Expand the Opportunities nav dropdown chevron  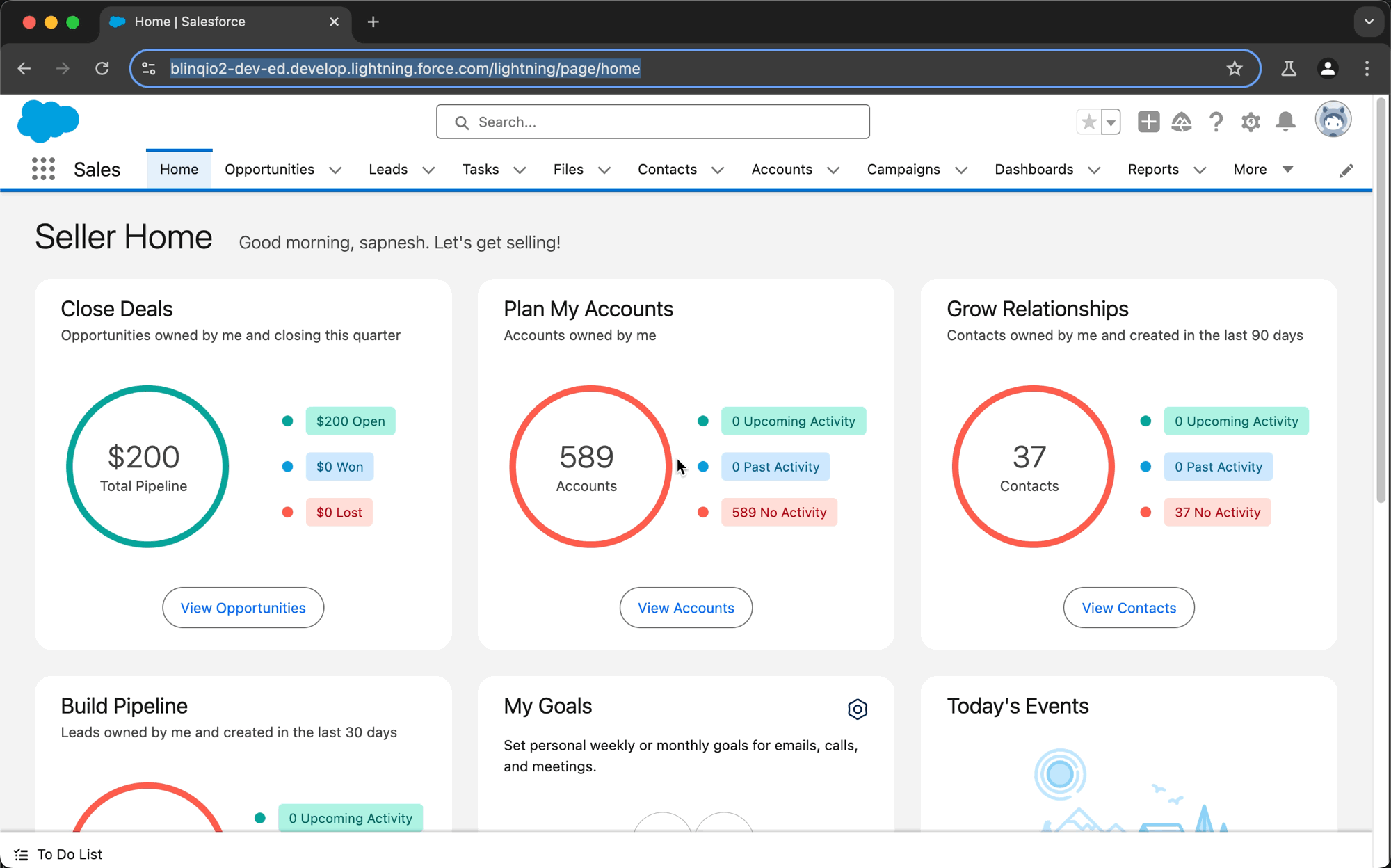click(x=335, y=170)
